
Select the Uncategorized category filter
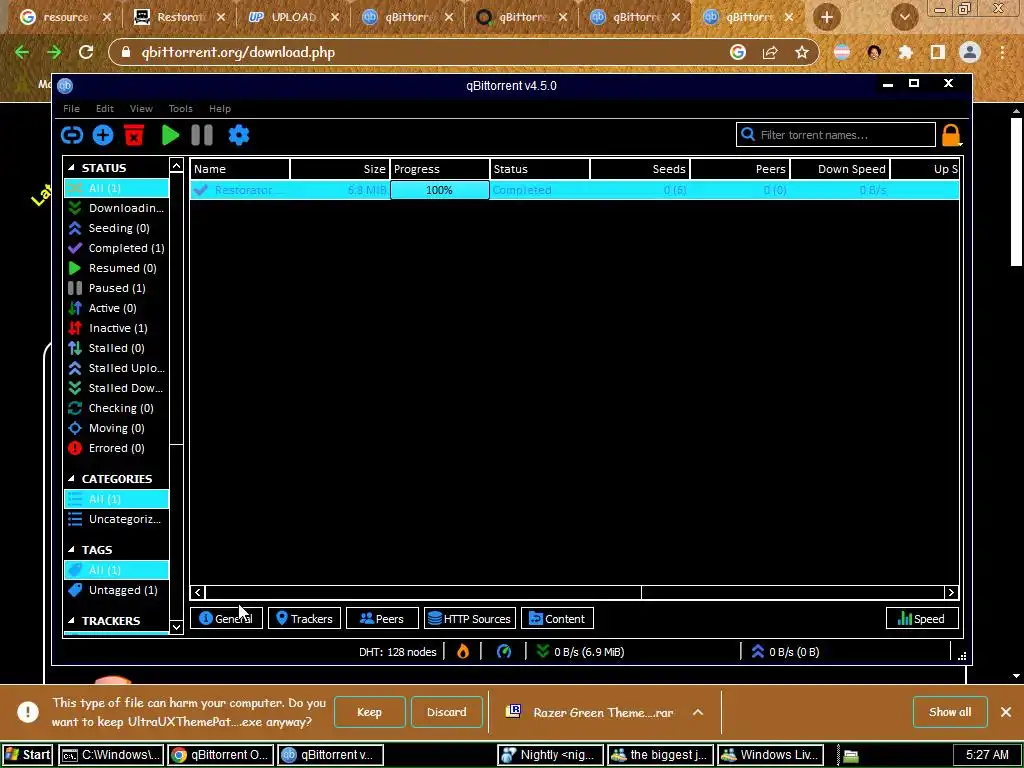point(116,519)
